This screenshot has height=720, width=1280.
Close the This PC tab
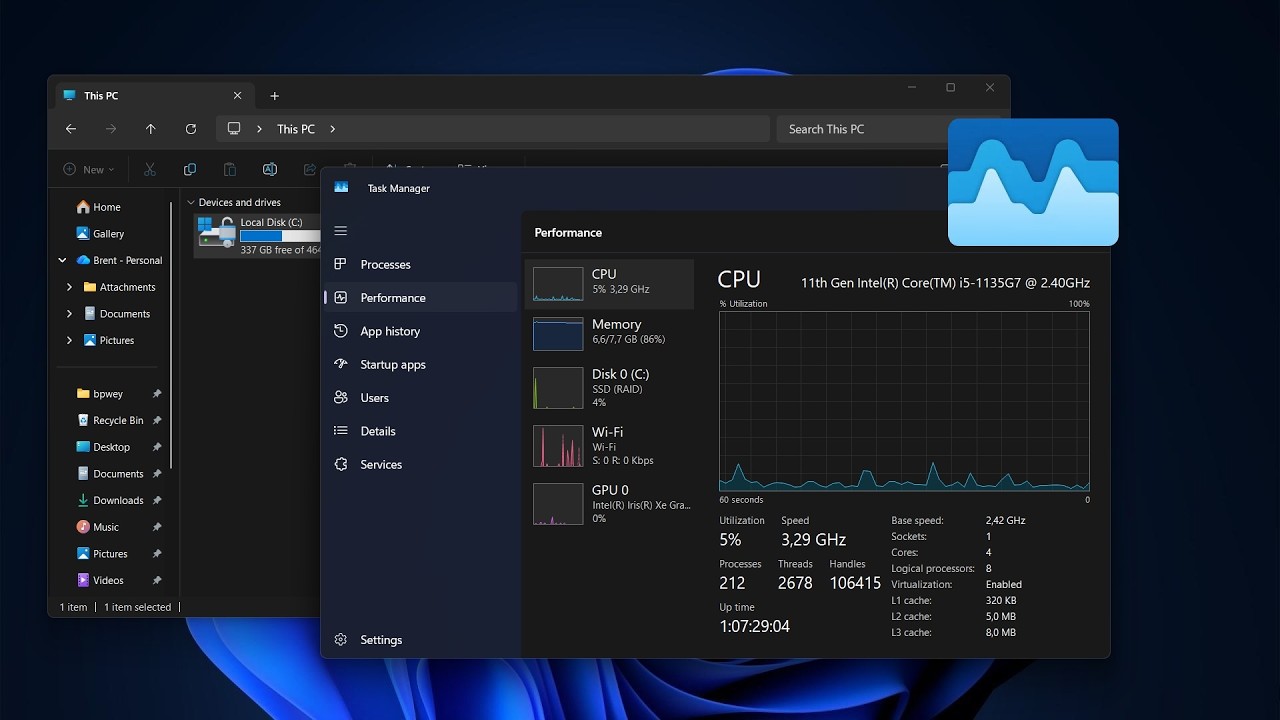pos(237,96)
